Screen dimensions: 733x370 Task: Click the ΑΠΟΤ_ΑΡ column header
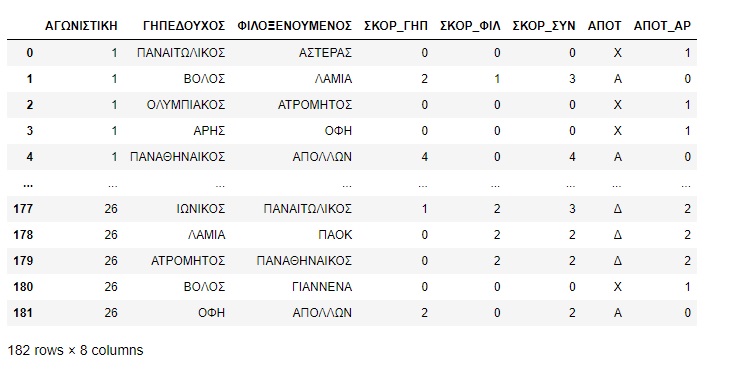point(662,26)
